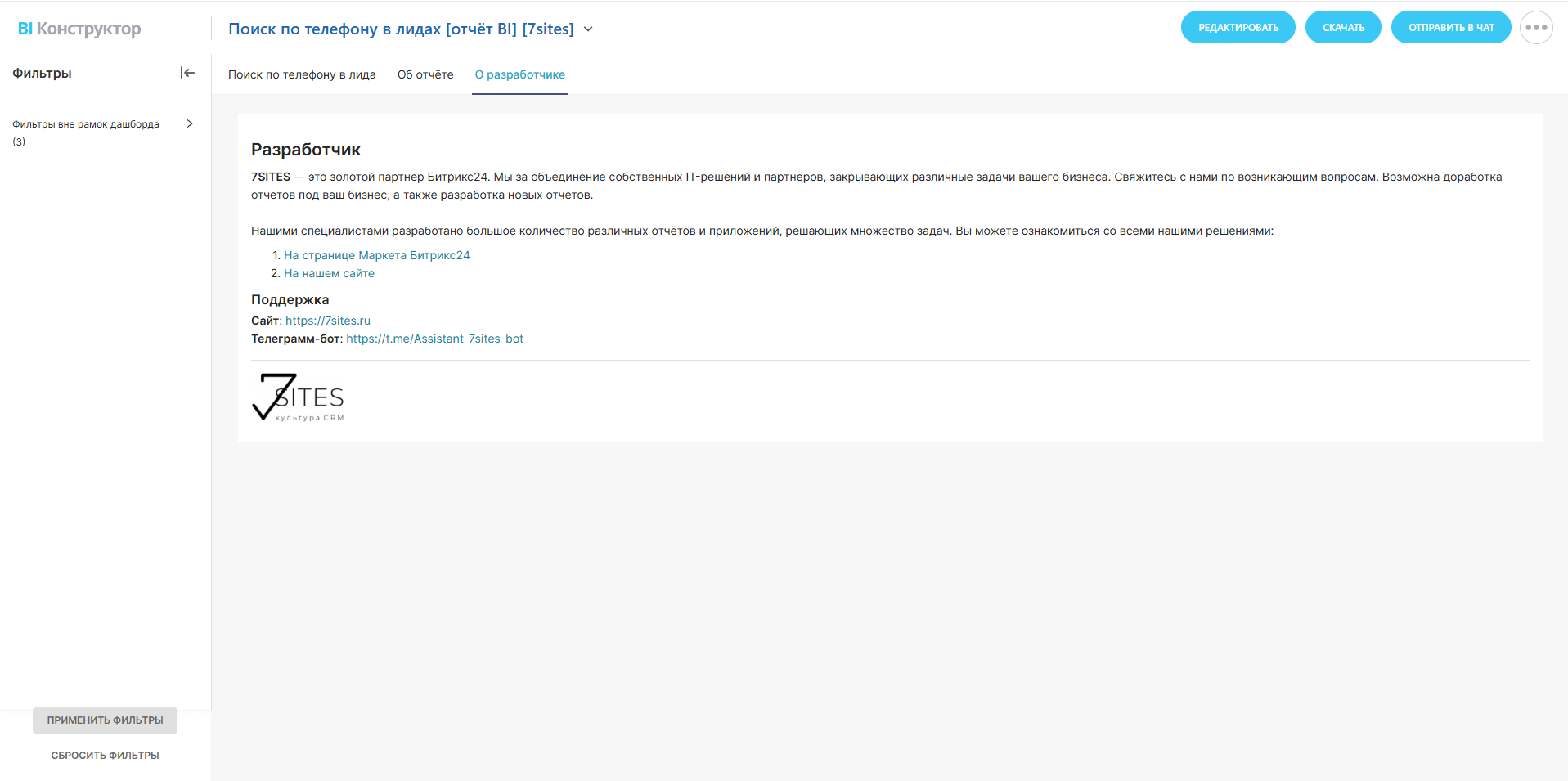Click the Разработчик heading
The width and height of the screenshot is (1568, 781).
click(x=306, y=150)
